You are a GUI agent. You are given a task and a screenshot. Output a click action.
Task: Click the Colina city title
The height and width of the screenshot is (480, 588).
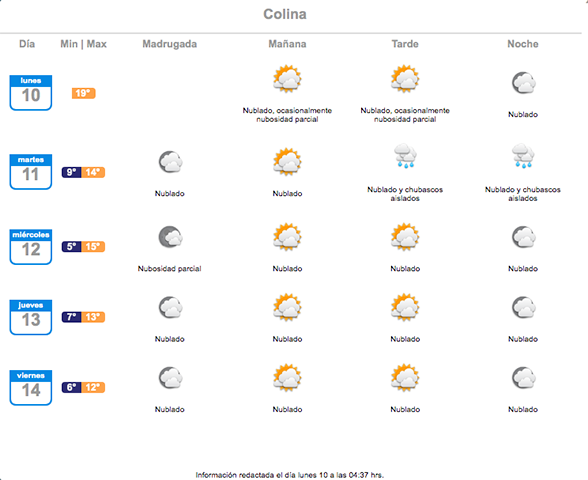click(285, 14)
